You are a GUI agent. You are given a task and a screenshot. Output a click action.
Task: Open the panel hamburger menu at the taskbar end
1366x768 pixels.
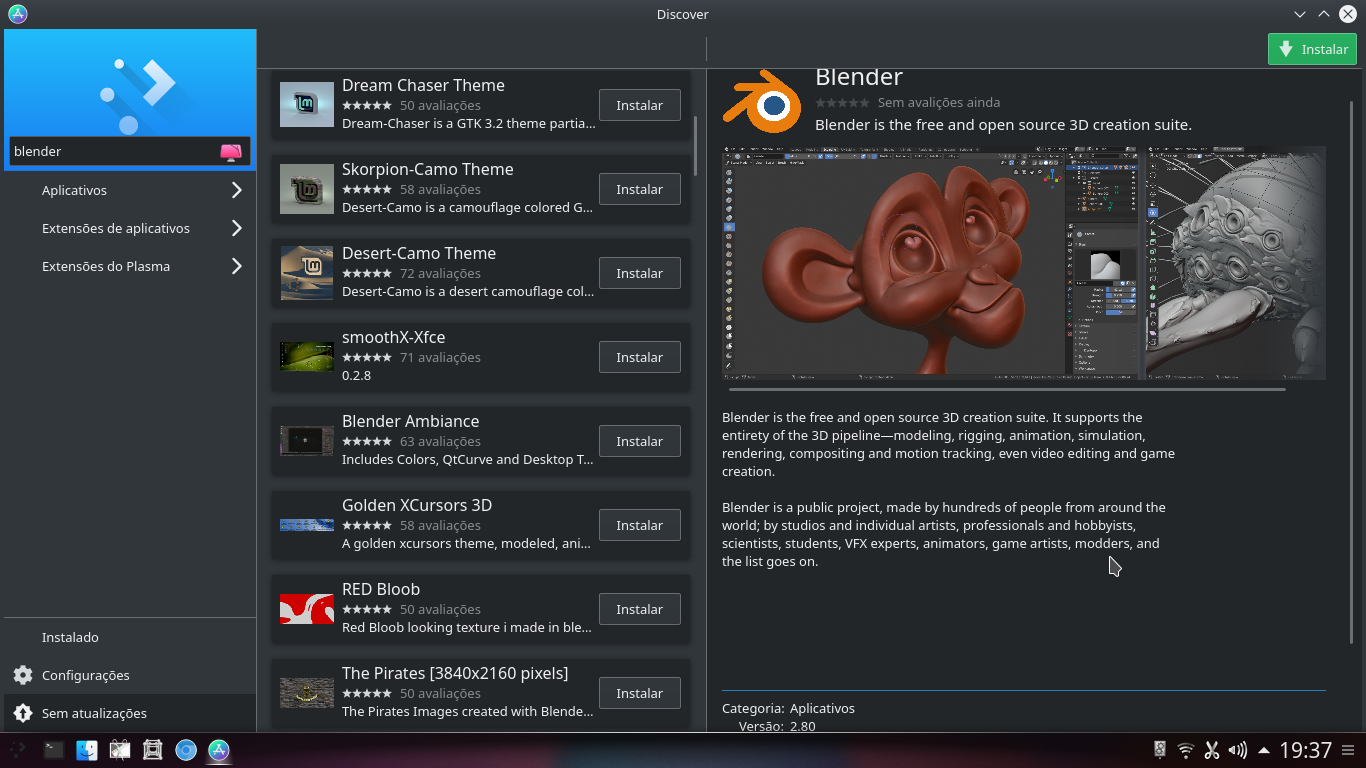tap(1349, 750)
